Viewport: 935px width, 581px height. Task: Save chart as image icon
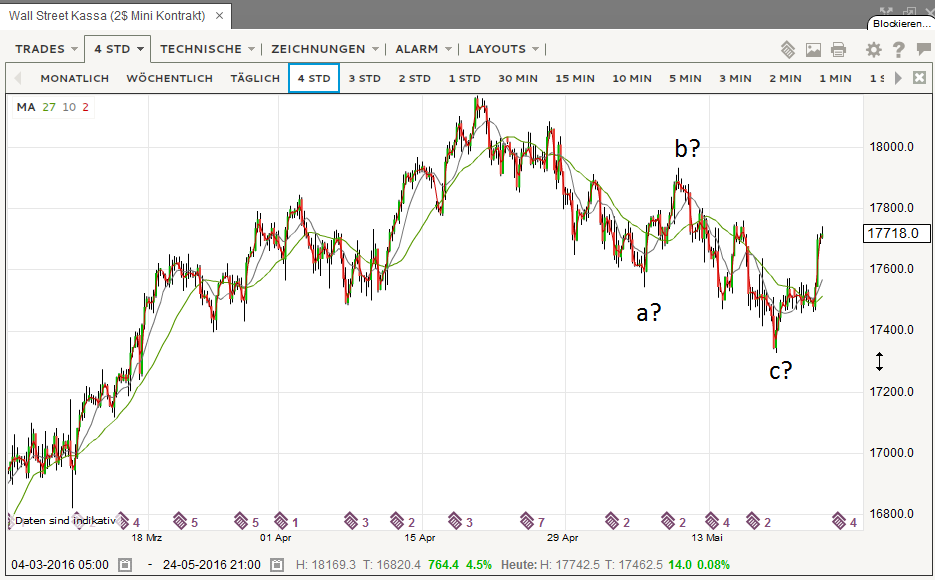tap(813, 49)
